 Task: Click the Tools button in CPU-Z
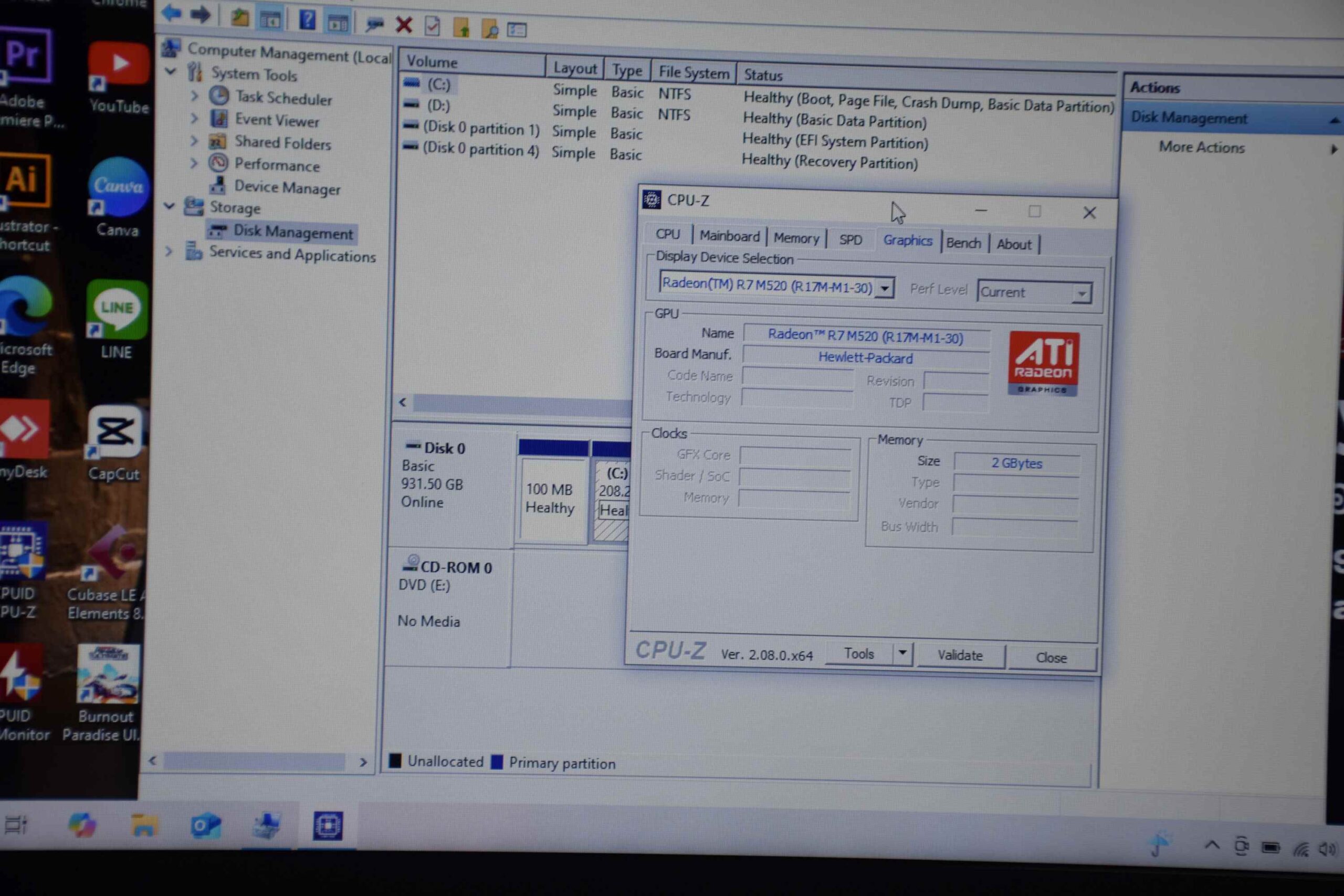click(x=859, y=653)
